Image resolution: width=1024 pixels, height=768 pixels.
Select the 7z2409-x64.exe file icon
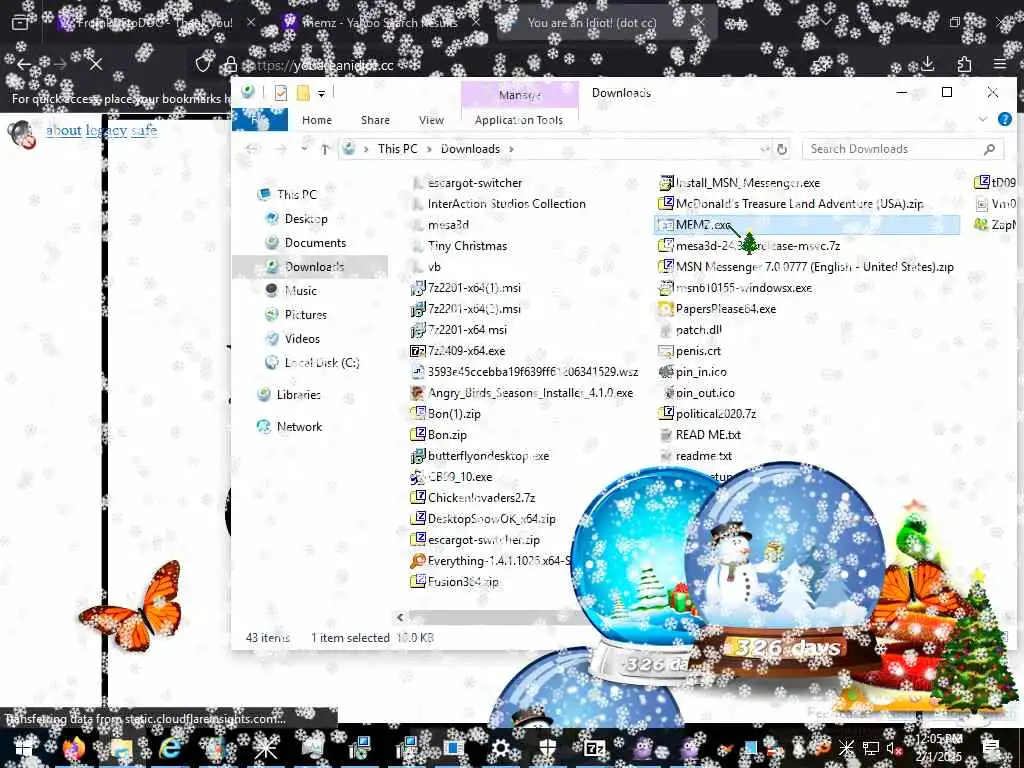pos(417,351)
